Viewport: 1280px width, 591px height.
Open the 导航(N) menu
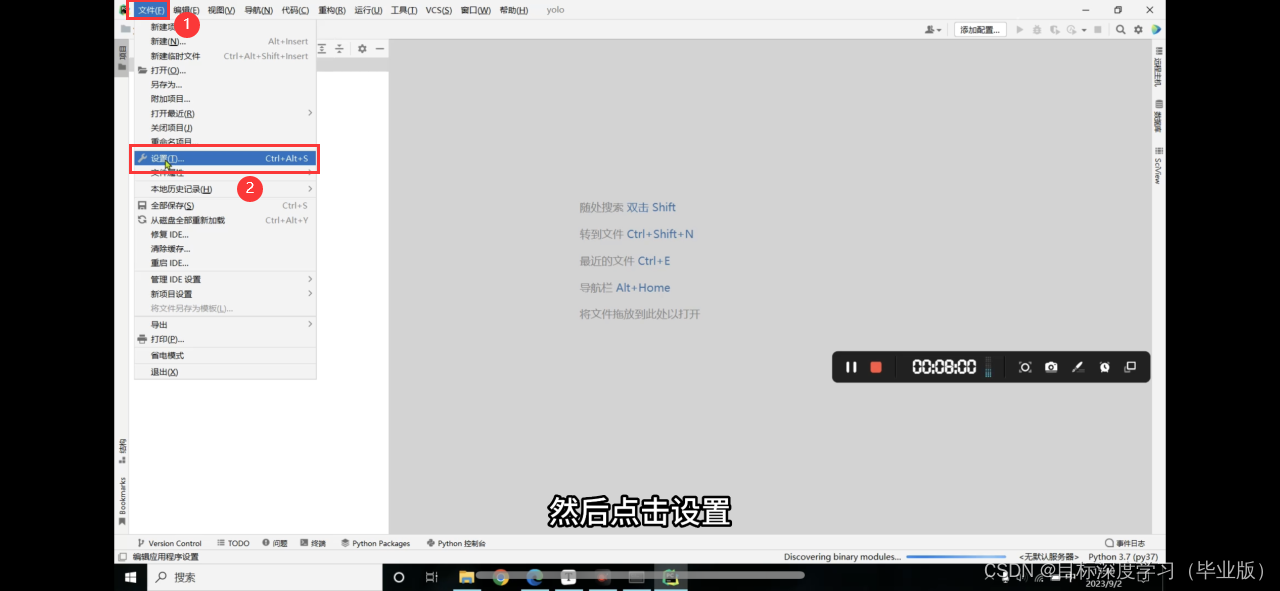(258, 10)
